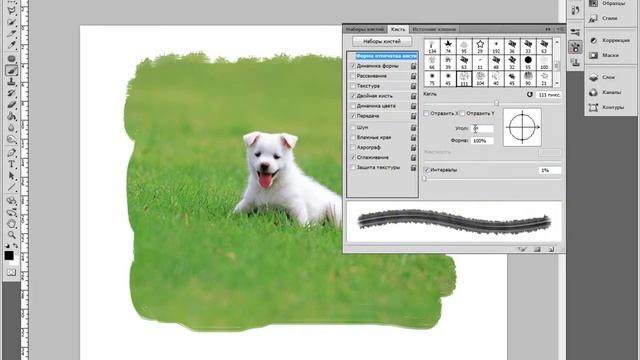Open the Стили panel

point(609,18)
